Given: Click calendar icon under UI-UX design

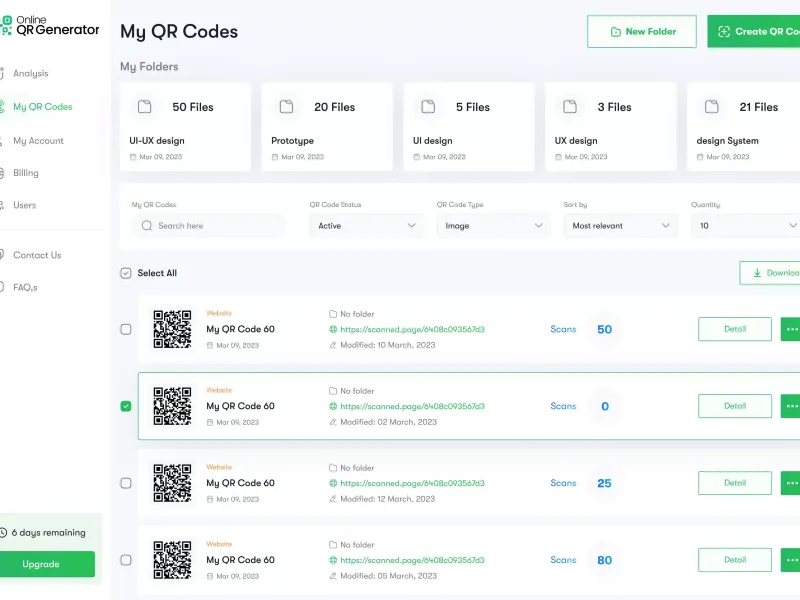Looking at the screenshot, I should coord(133,157).
